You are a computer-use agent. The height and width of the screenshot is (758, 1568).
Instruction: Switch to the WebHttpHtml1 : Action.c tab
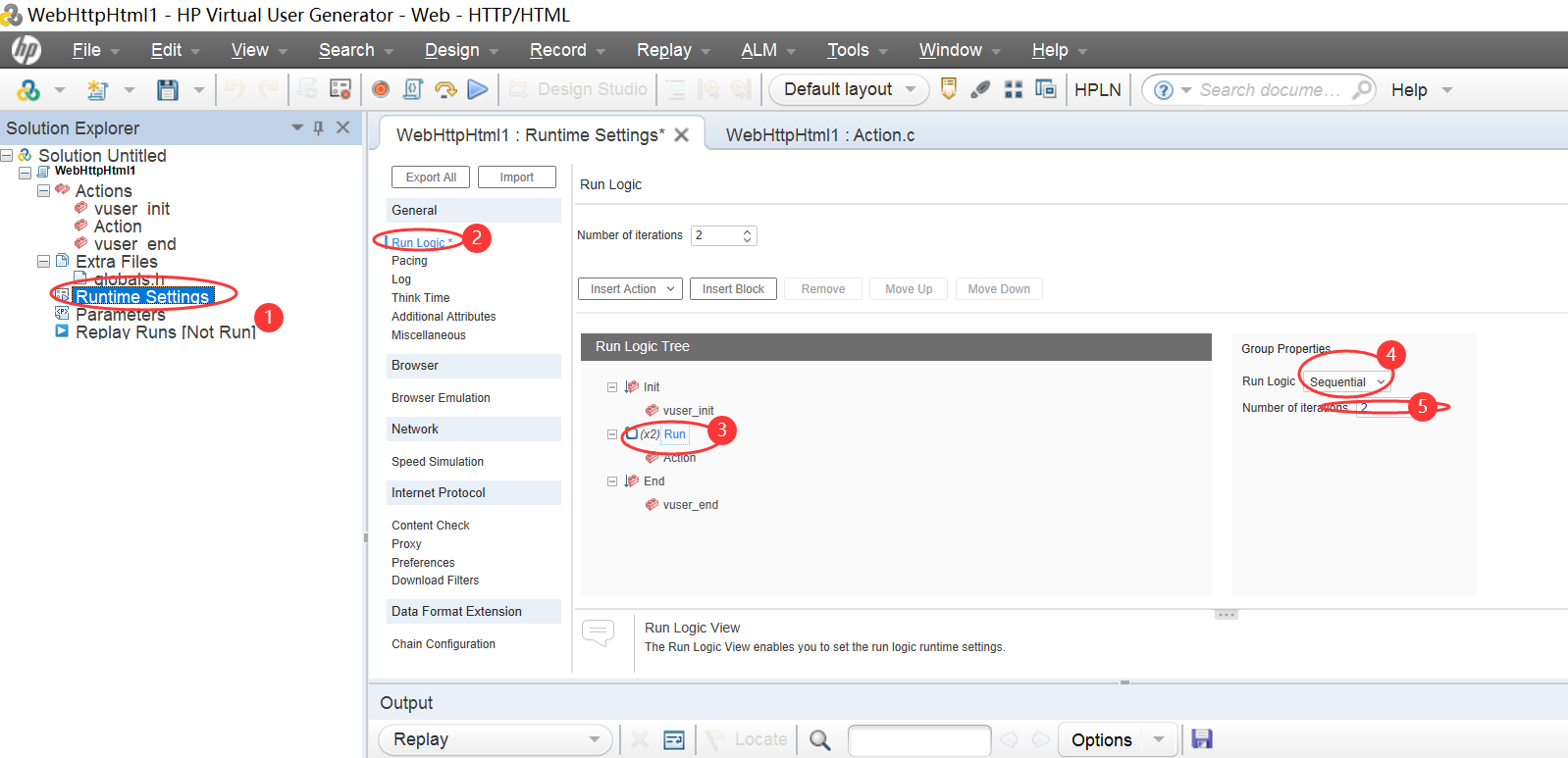pos(820,135)
